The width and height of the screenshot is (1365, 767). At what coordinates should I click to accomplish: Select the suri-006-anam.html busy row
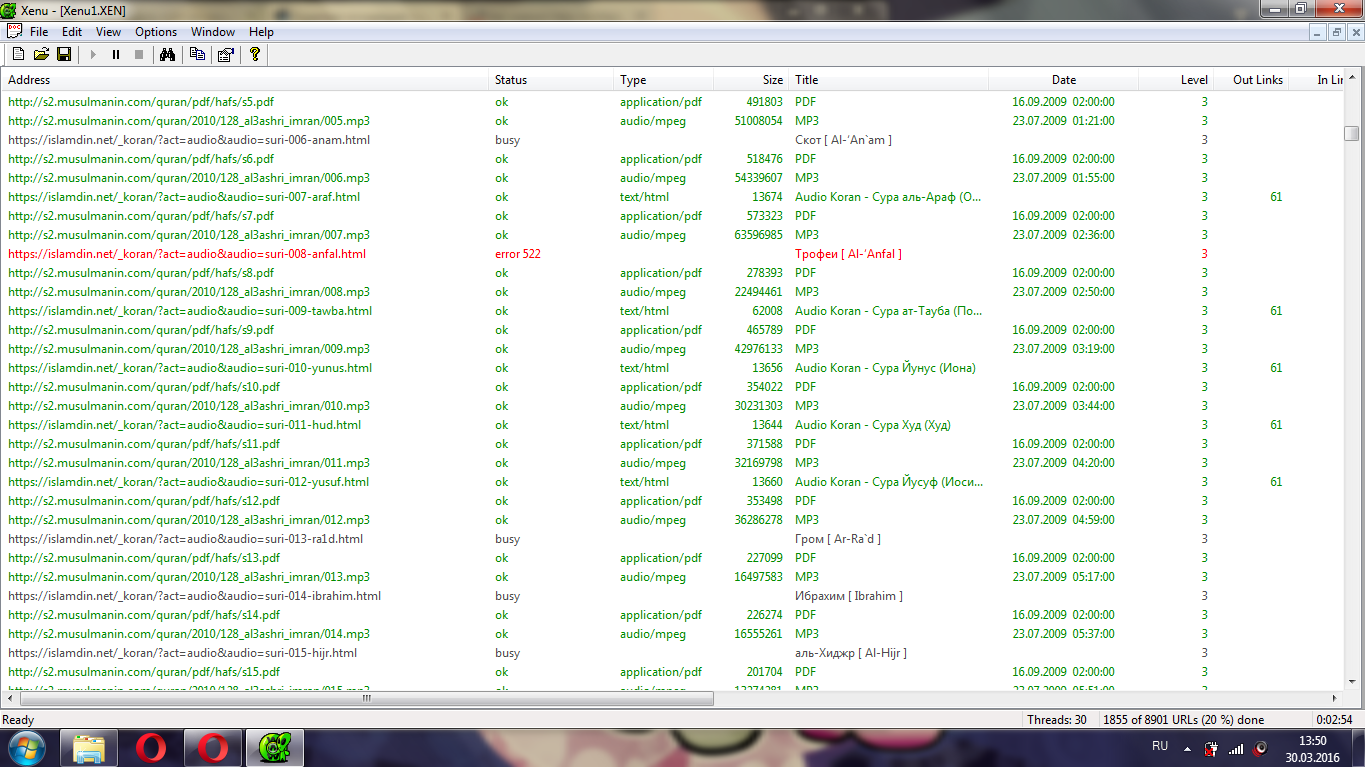[x=189, y=140]
